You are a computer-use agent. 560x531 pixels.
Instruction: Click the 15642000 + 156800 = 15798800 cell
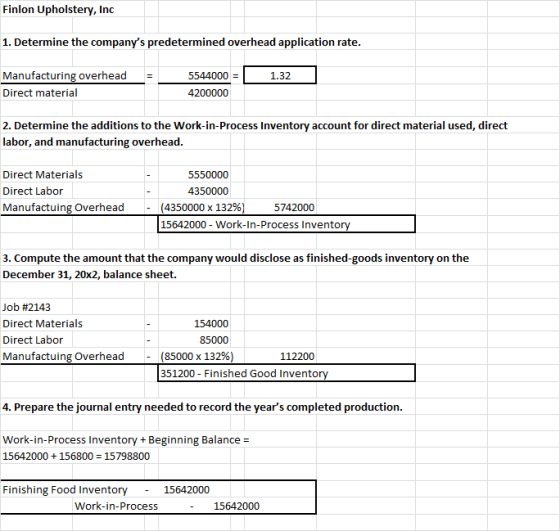tap(76, 456)
